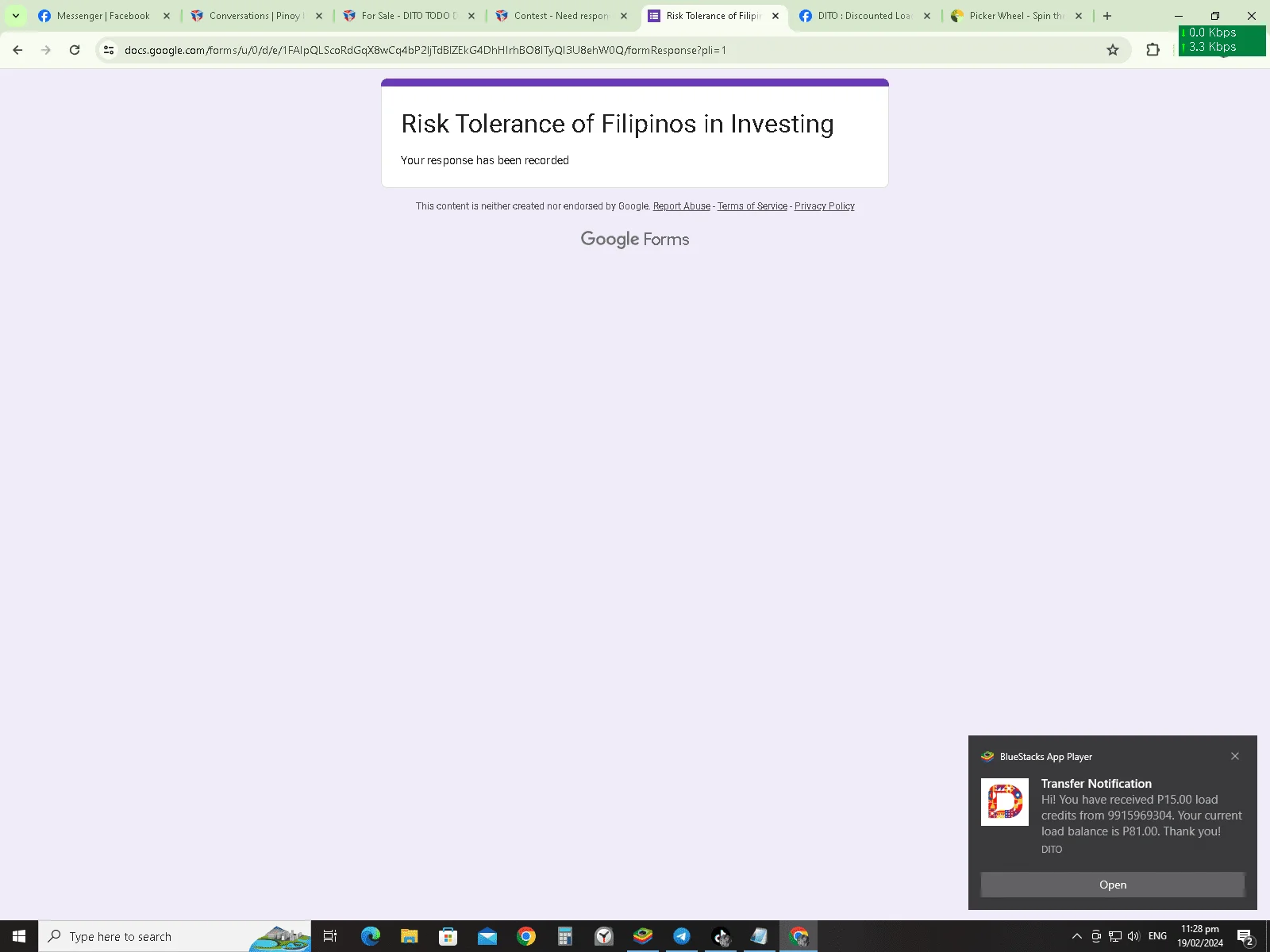Click the taskbar search box
The image size is (1270, 952).
(x=175, y=936)
